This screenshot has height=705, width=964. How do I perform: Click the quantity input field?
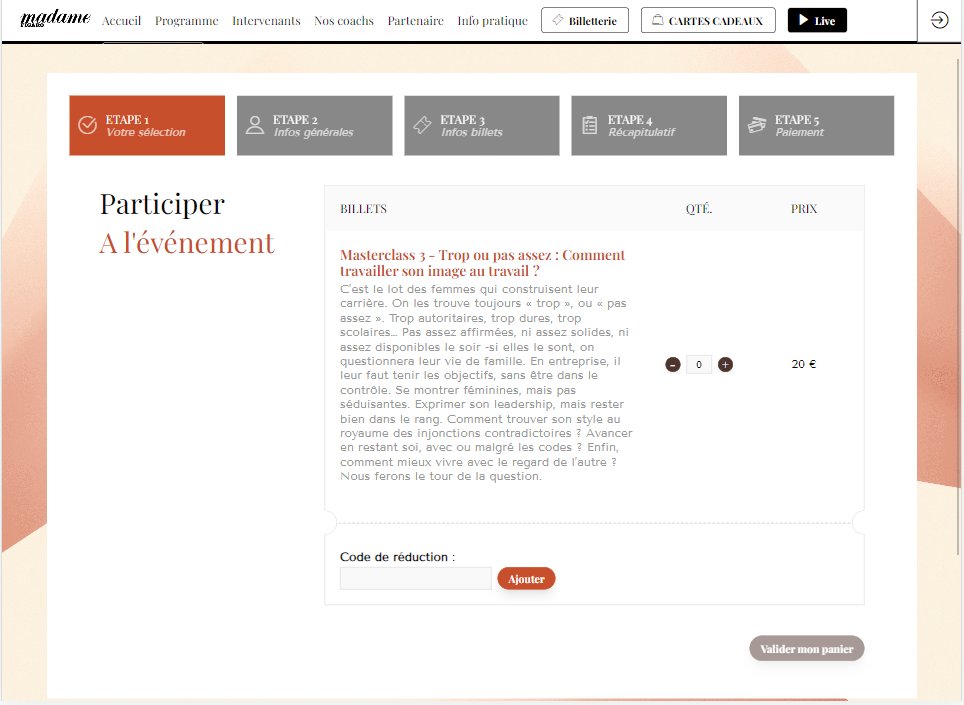click(x=699, y=364)
